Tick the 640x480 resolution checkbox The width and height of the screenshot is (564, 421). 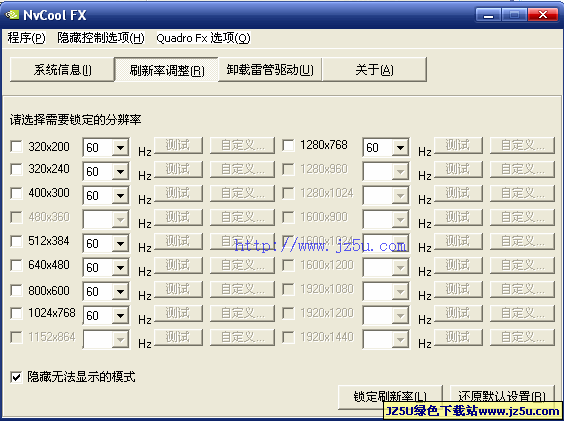[x=17, y=265]
